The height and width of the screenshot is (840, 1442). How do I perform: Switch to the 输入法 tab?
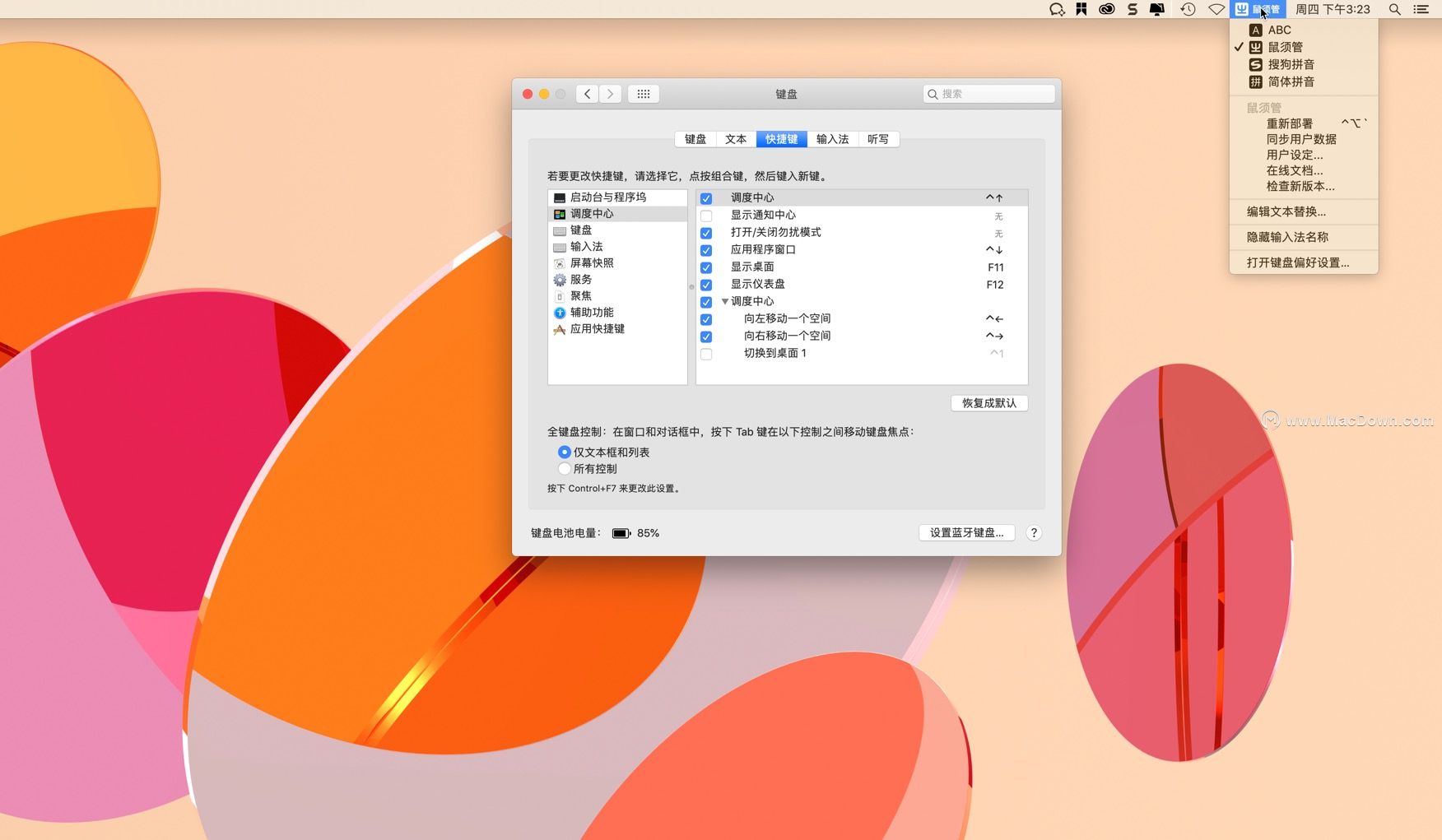pos(832,139)
